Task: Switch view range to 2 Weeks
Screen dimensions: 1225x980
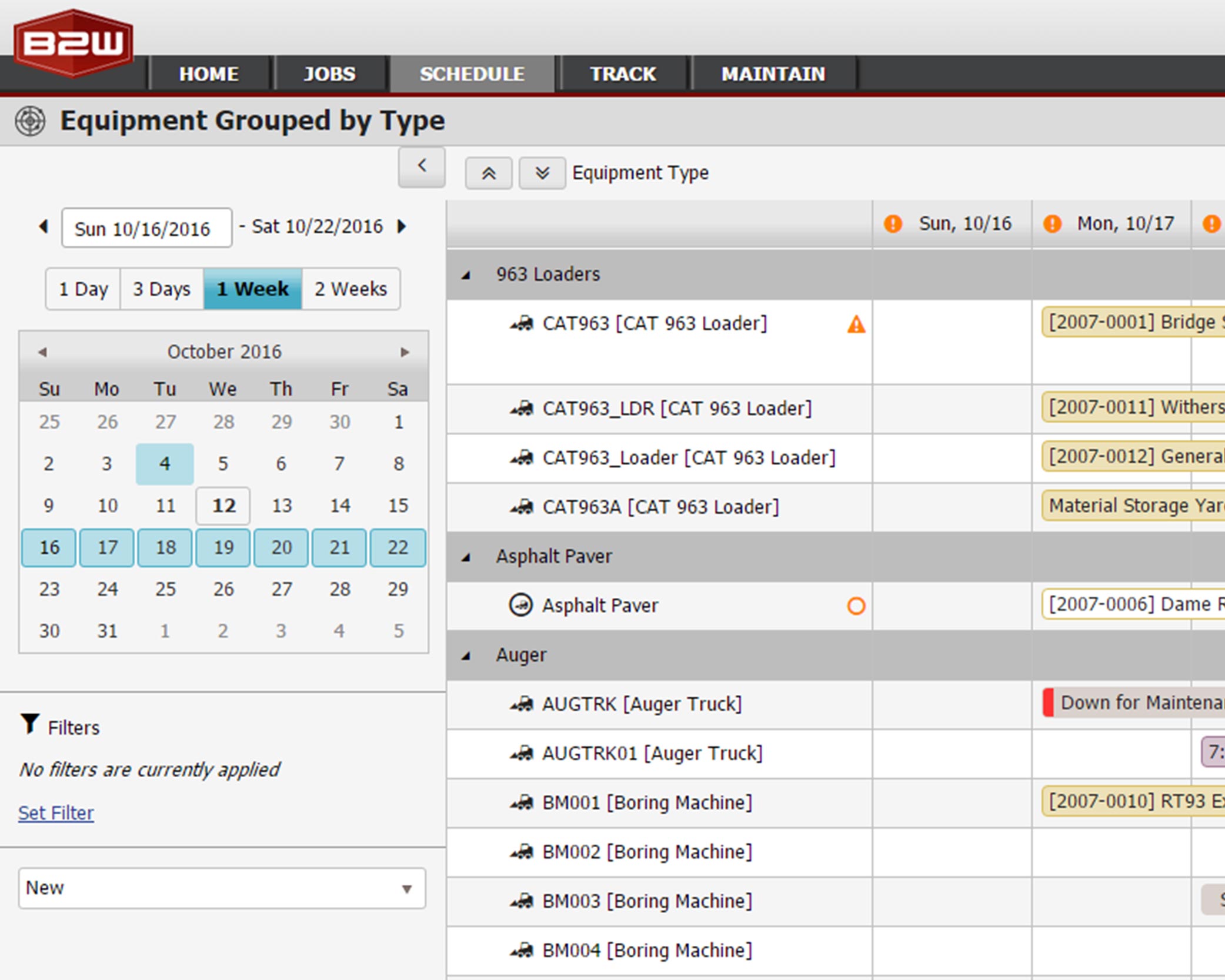Action: [351, 289]
